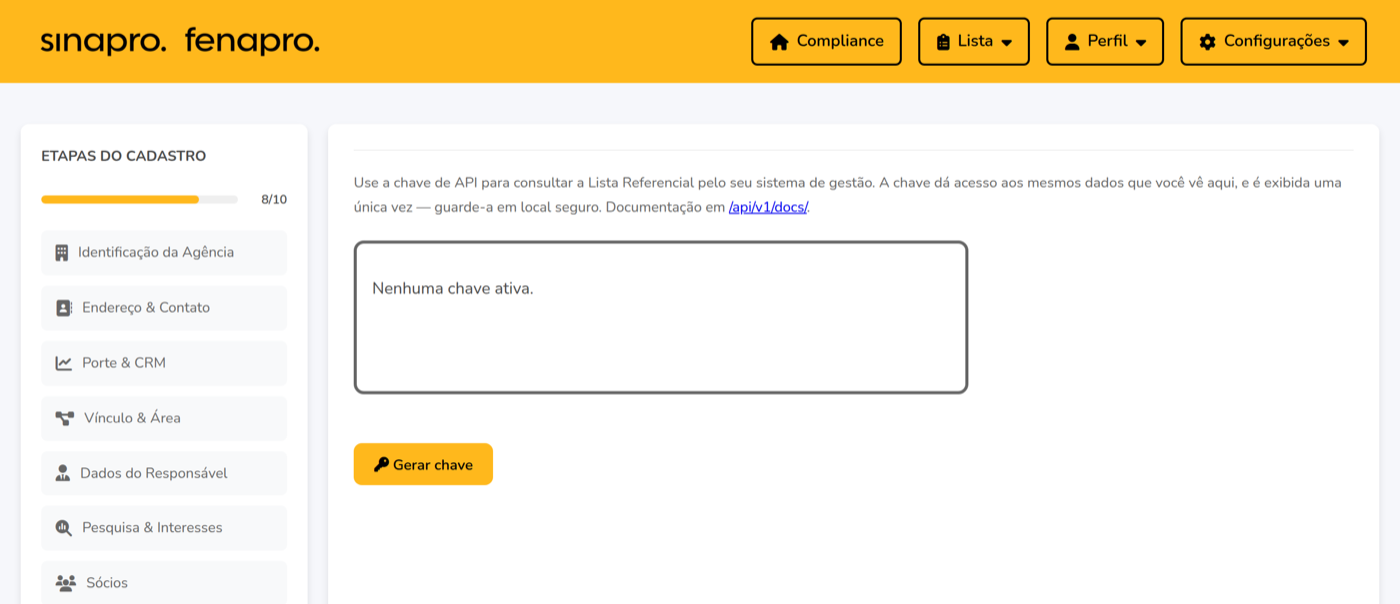This screenshot has height=604, width=1400.
Task: Click the clipboard icon next to Lista
Action: (x=943, y=42)
